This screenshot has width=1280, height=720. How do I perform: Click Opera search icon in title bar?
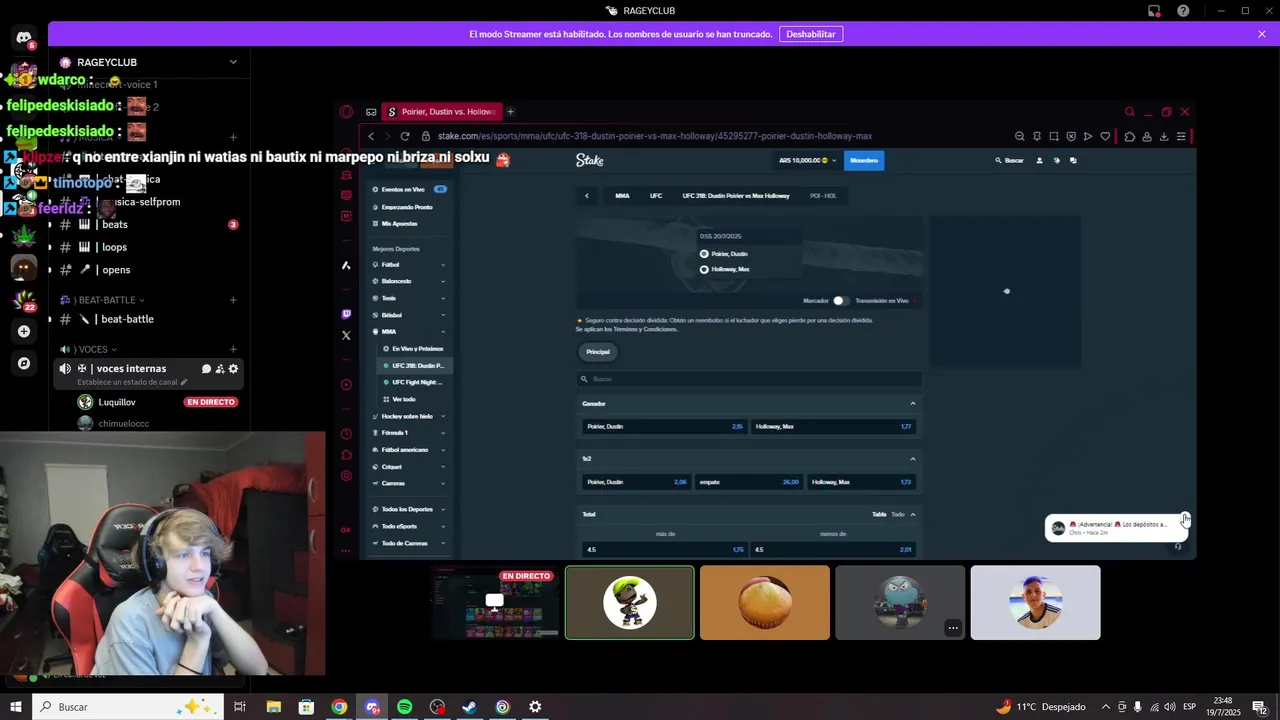coord(1130,112)
